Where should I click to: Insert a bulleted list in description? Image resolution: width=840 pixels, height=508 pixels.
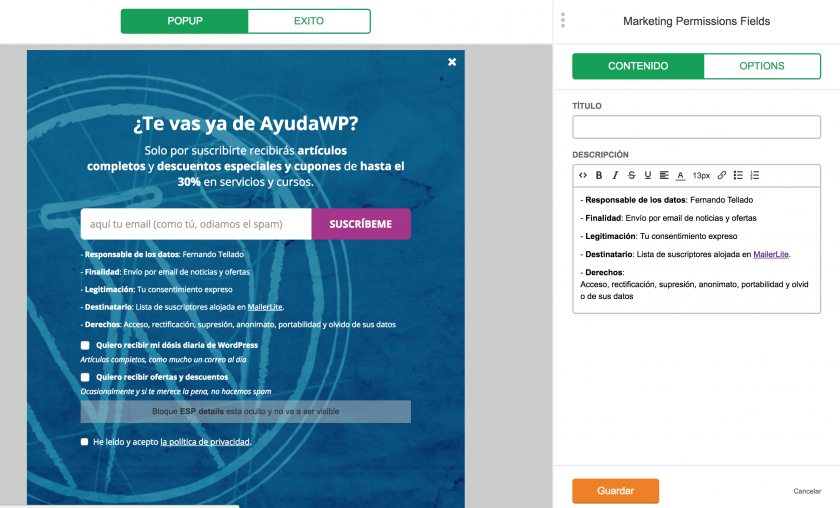(738, 175)
